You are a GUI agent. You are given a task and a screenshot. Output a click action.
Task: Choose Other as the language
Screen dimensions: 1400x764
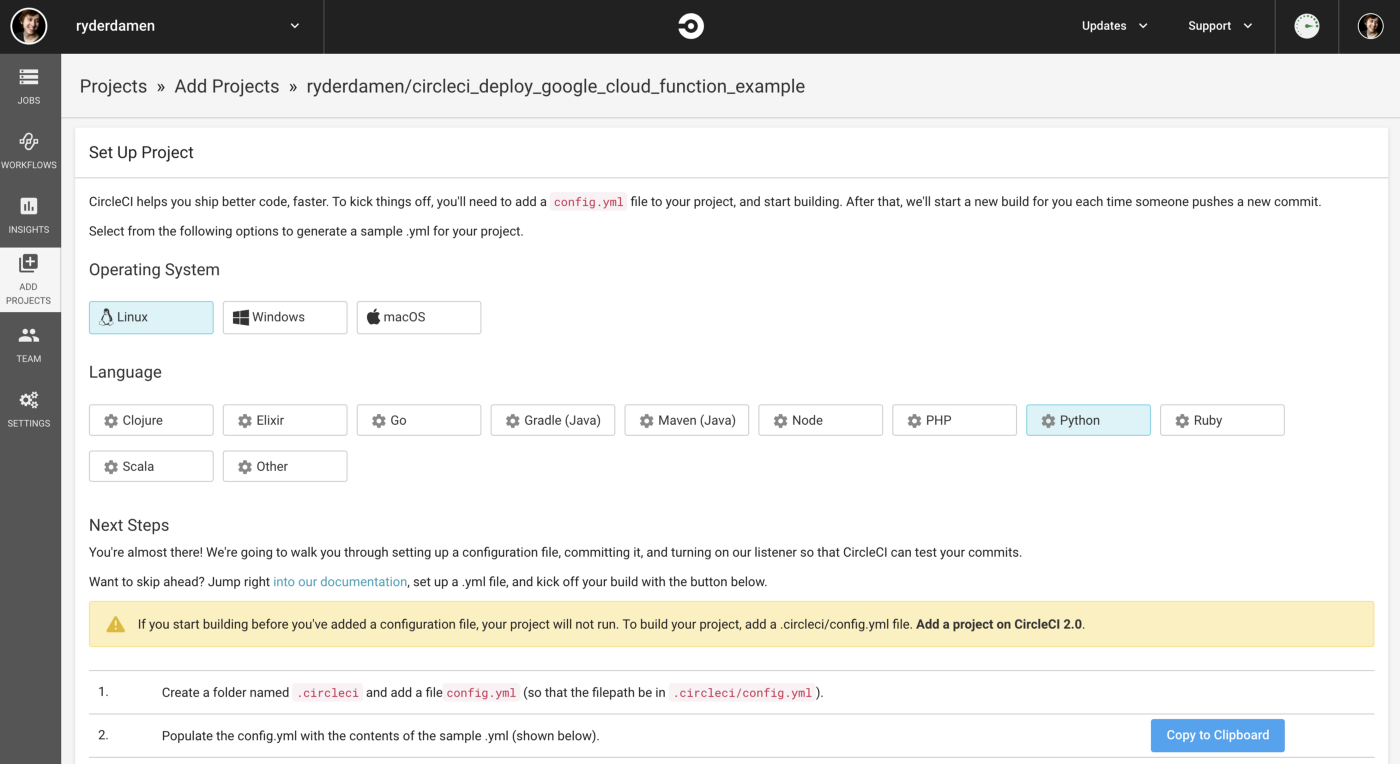285,466
